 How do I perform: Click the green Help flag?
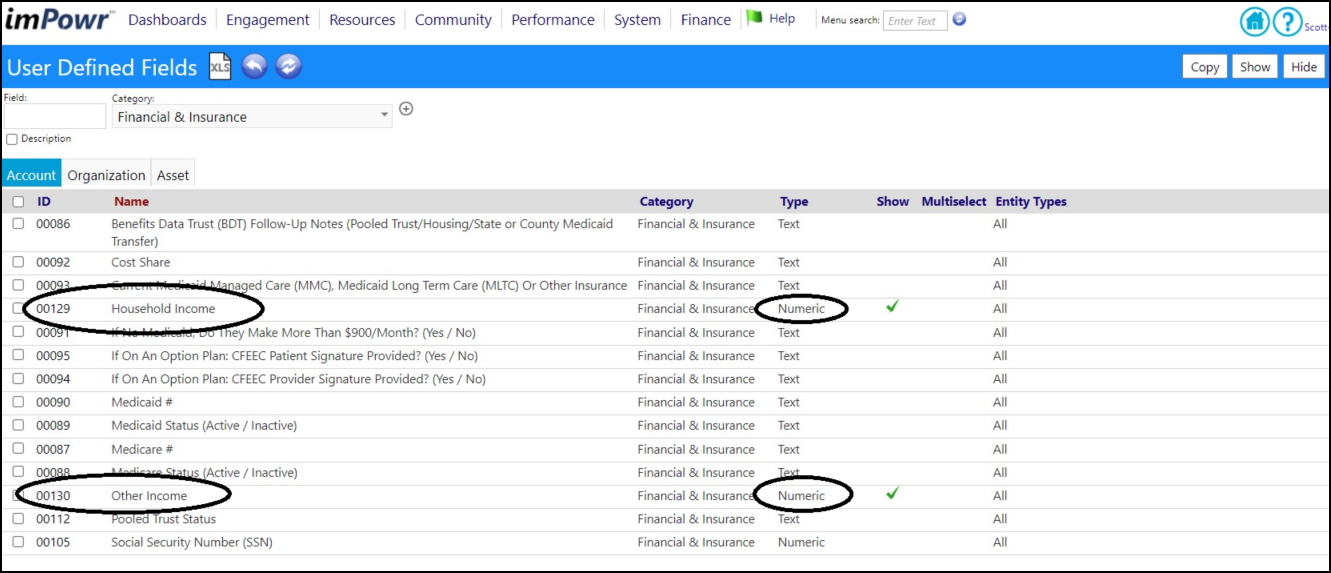(x=754, y=18)
